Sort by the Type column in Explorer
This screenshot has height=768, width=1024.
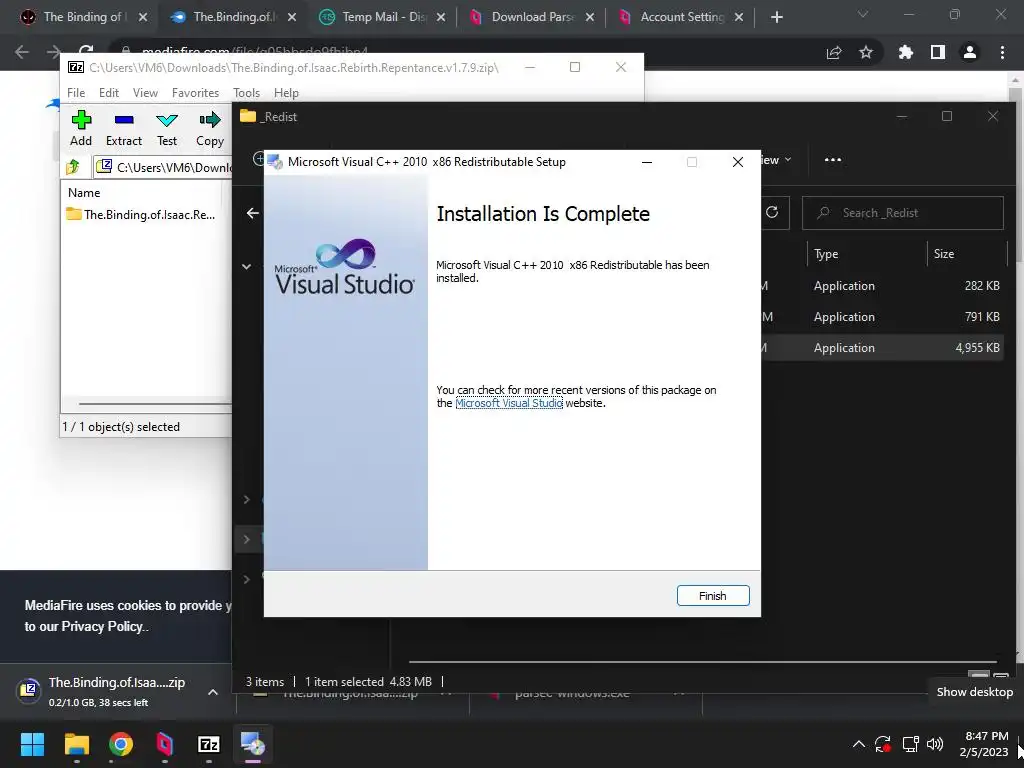click(826, 254)
